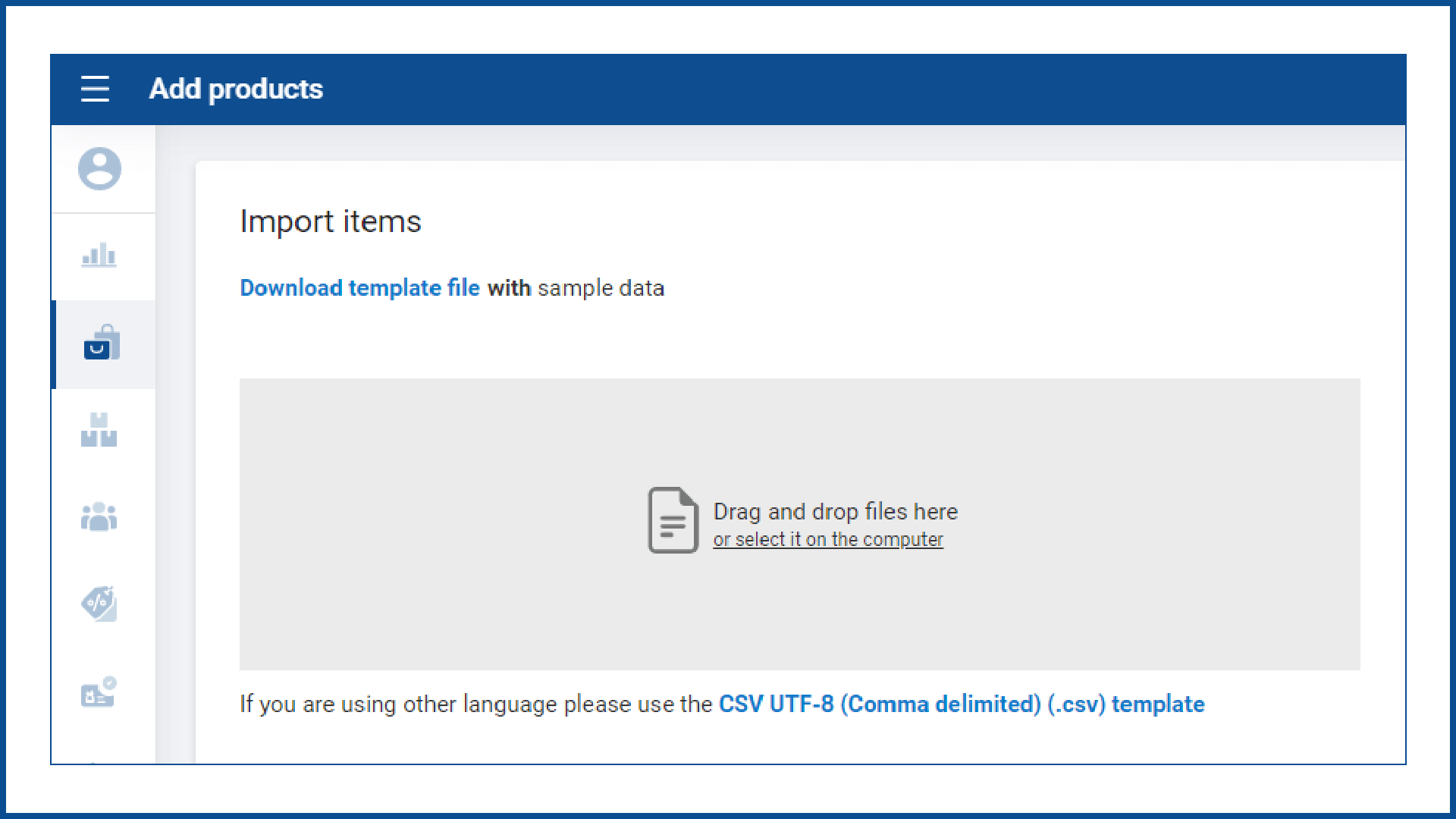Click the 'Drag and drop files here' text
This screenshot has width=1456, height=819.
coord(835,512)
